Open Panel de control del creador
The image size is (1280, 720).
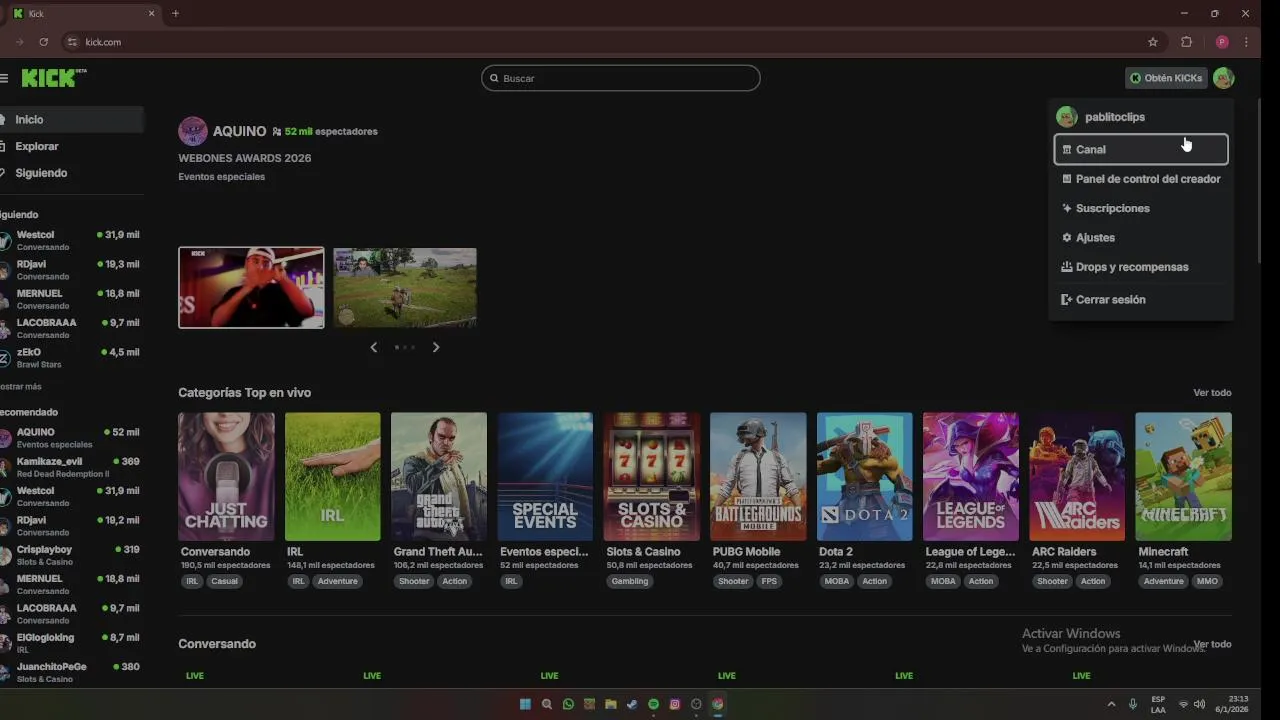click(x=1141, y=179)
